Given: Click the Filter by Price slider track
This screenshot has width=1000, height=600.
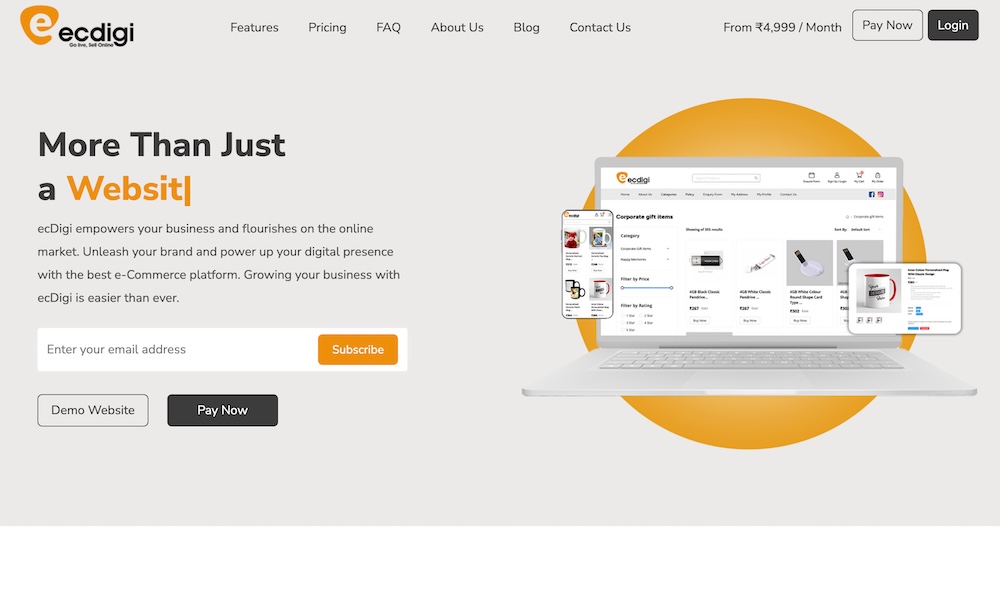Looking at the screenshot, I should [647, 288].
